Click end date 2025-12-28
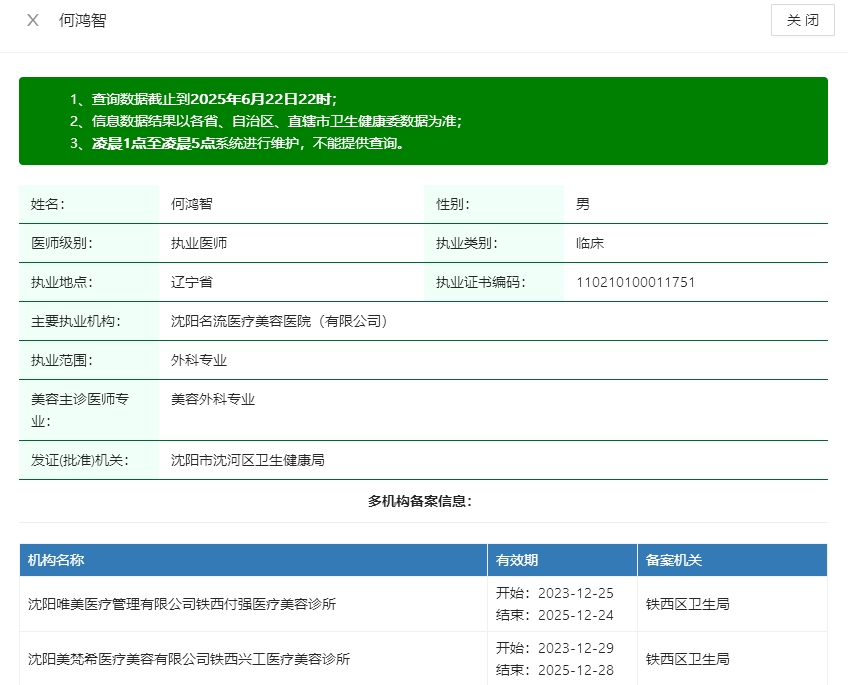848x685 pixels. click(x=575, y=670)
